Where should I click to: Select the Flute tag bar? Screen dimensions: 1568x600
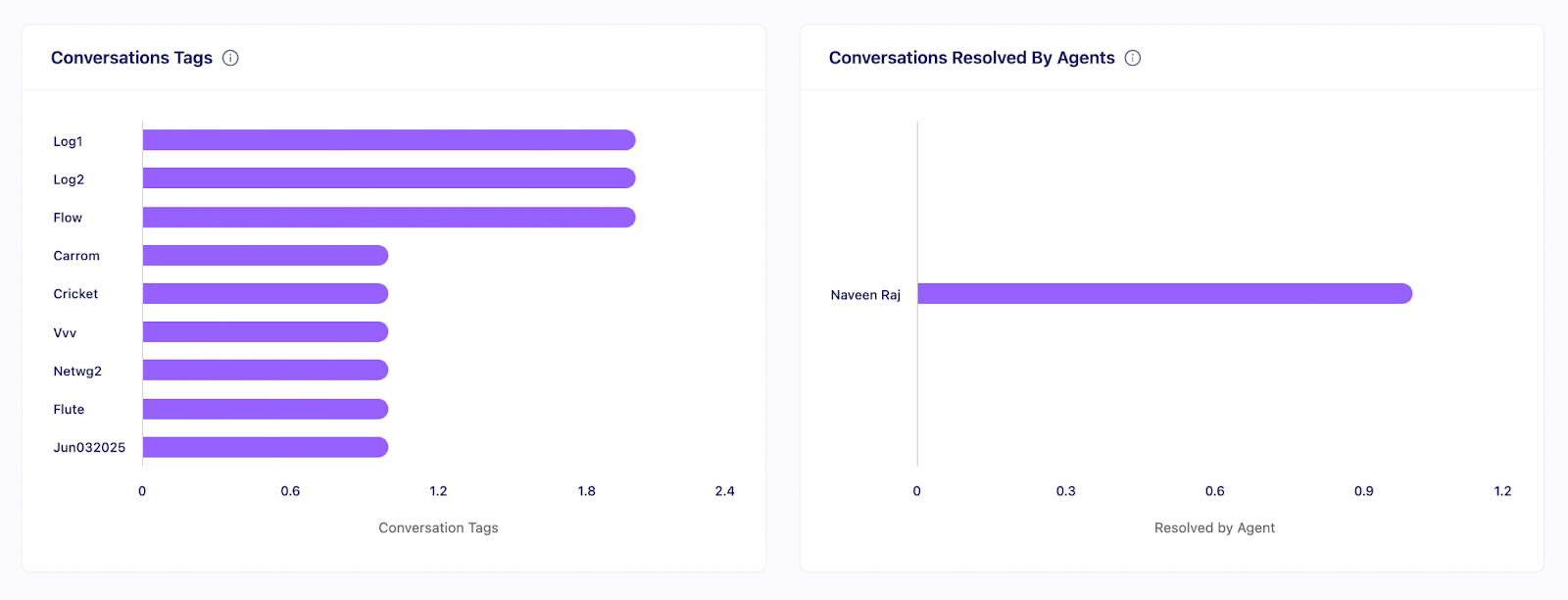[x=266, y=409]
